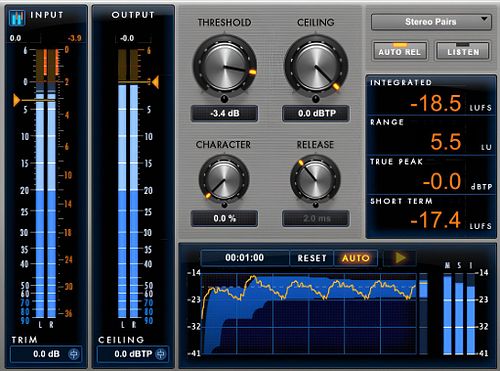Click the small reset dot below the CEILING knob
This screenshot has height=371, width=500.
click(316, 99)
